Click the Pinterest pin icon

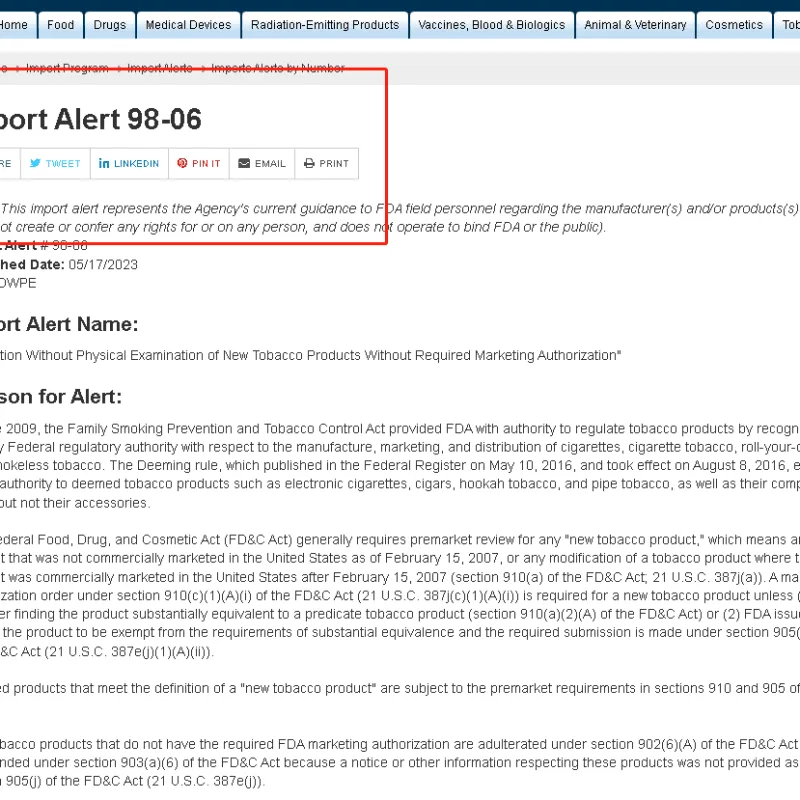tap(182, 163)
